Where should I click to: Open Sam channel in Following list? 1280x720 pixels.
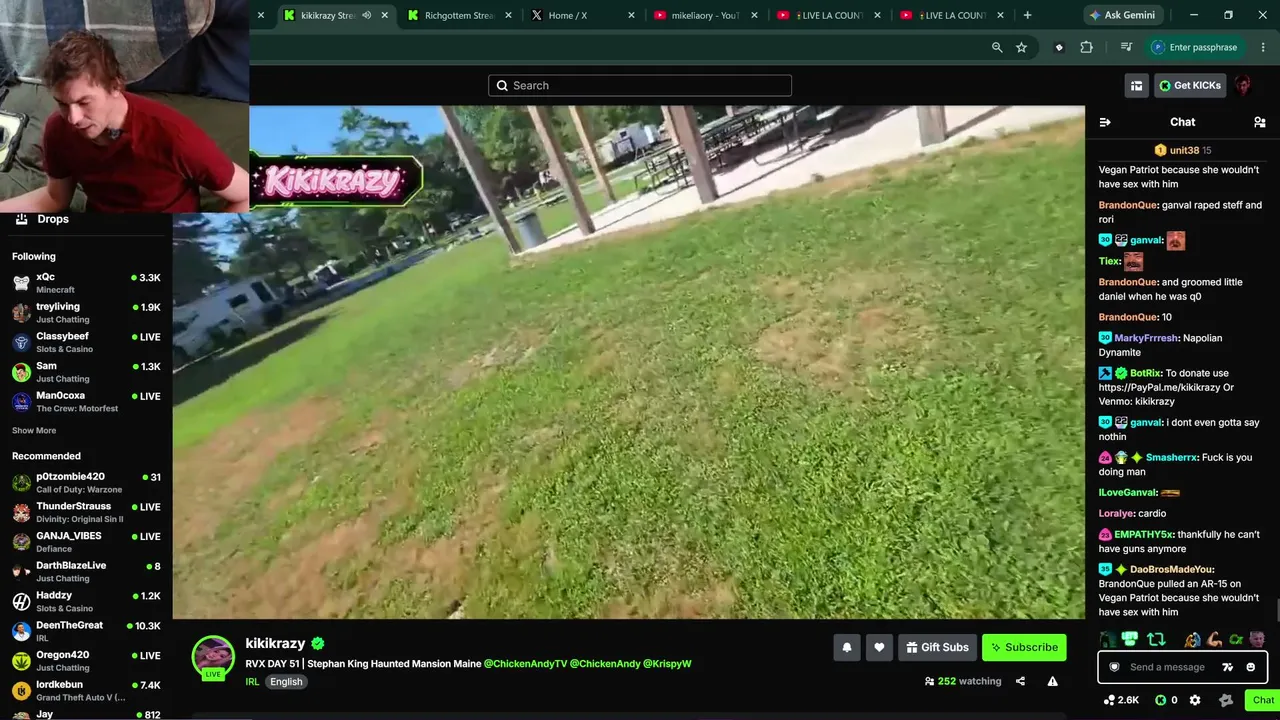[x=86, y=372]
